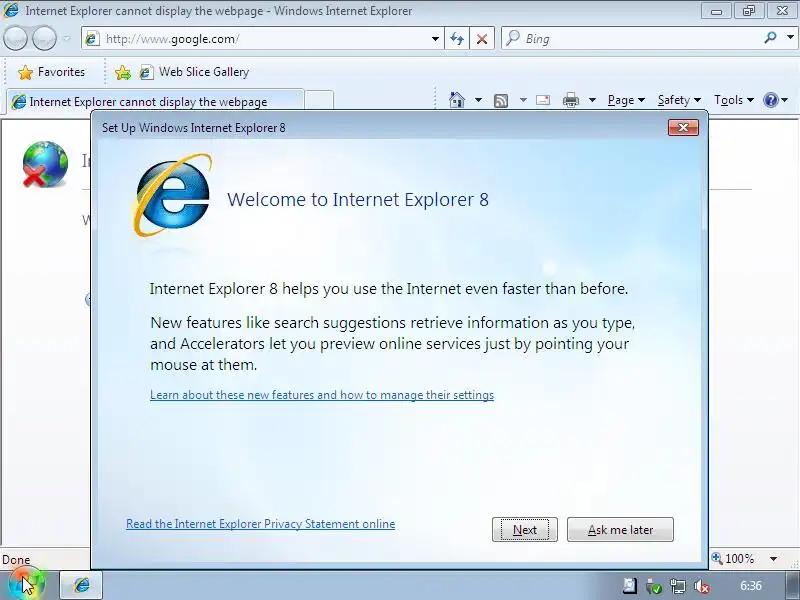Screen dimensions: 800x600
Task: Click the Home icon in command bar
Action: (457, 99)
